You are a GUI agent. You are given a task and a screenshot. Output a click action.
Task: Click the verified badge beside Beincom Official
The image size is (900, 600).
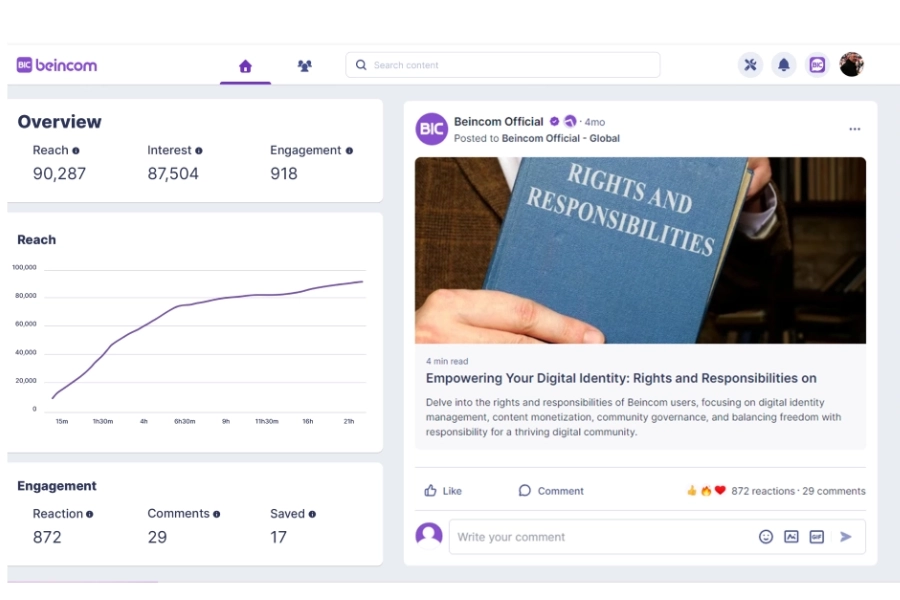click(554, 121)
